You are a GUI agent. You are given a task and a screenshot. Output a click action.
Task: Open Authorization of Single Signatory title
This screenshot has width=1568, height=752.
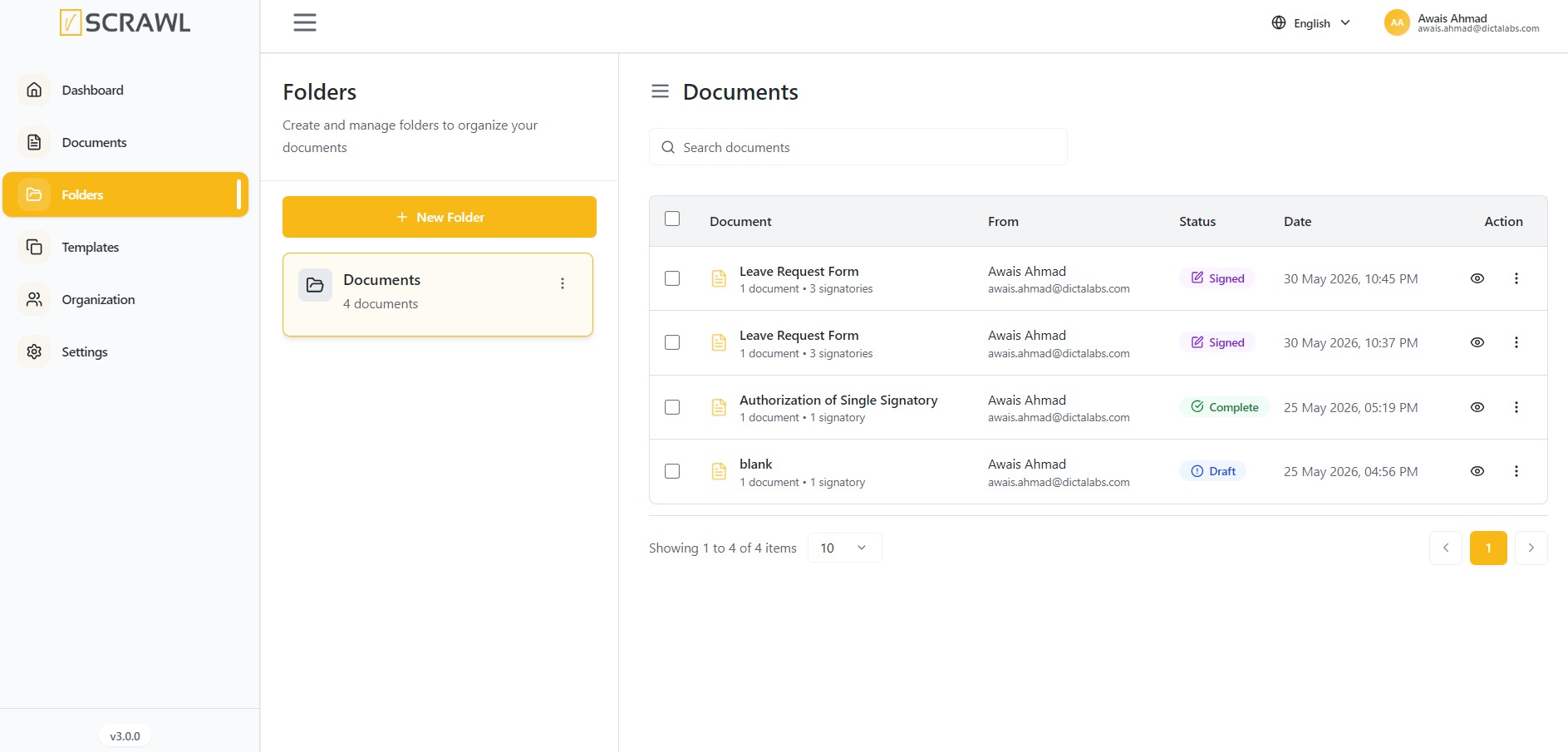(838, 400)
